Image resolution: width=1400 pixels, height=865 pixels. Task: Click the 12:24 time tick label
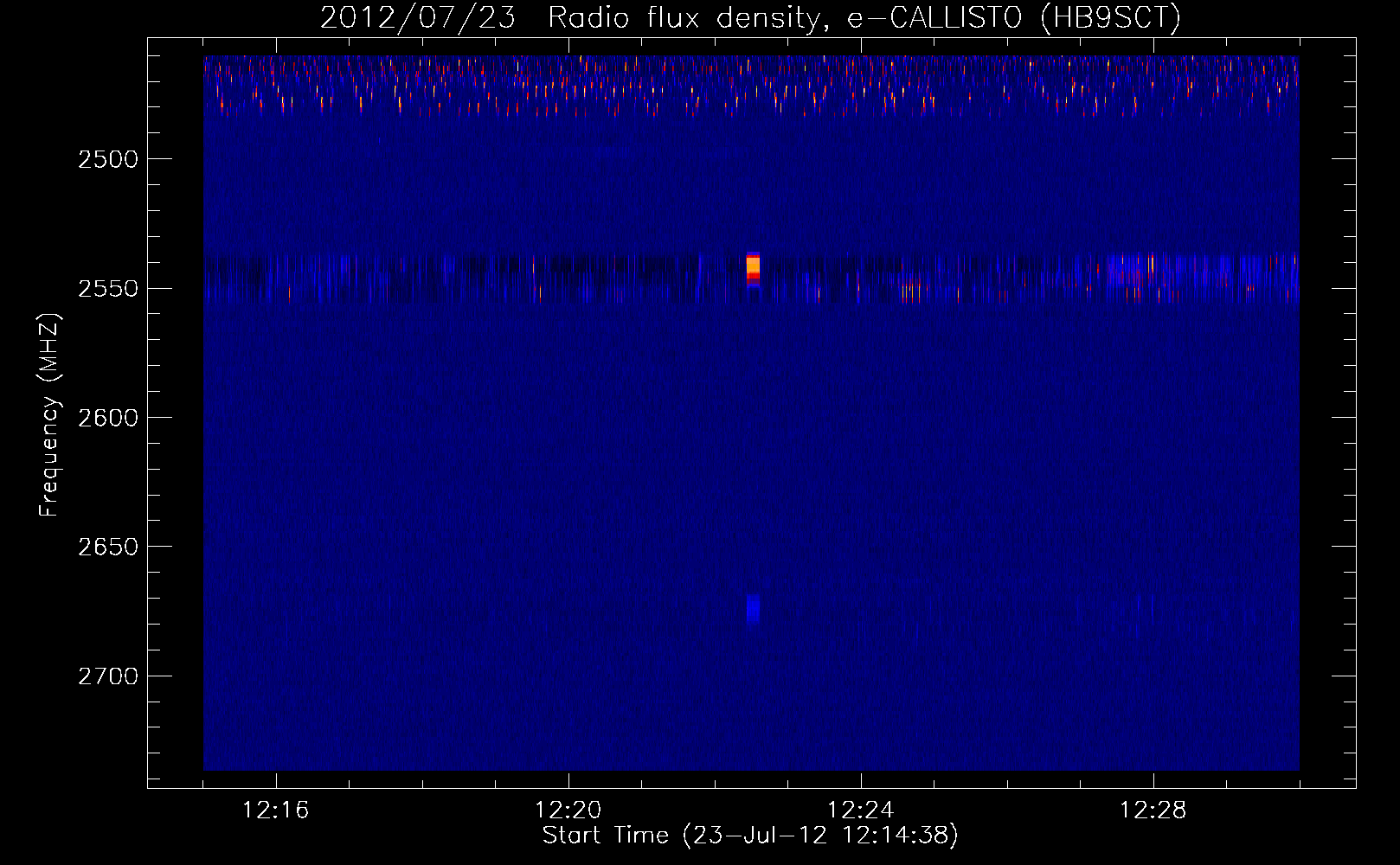(x=861, y=811)
